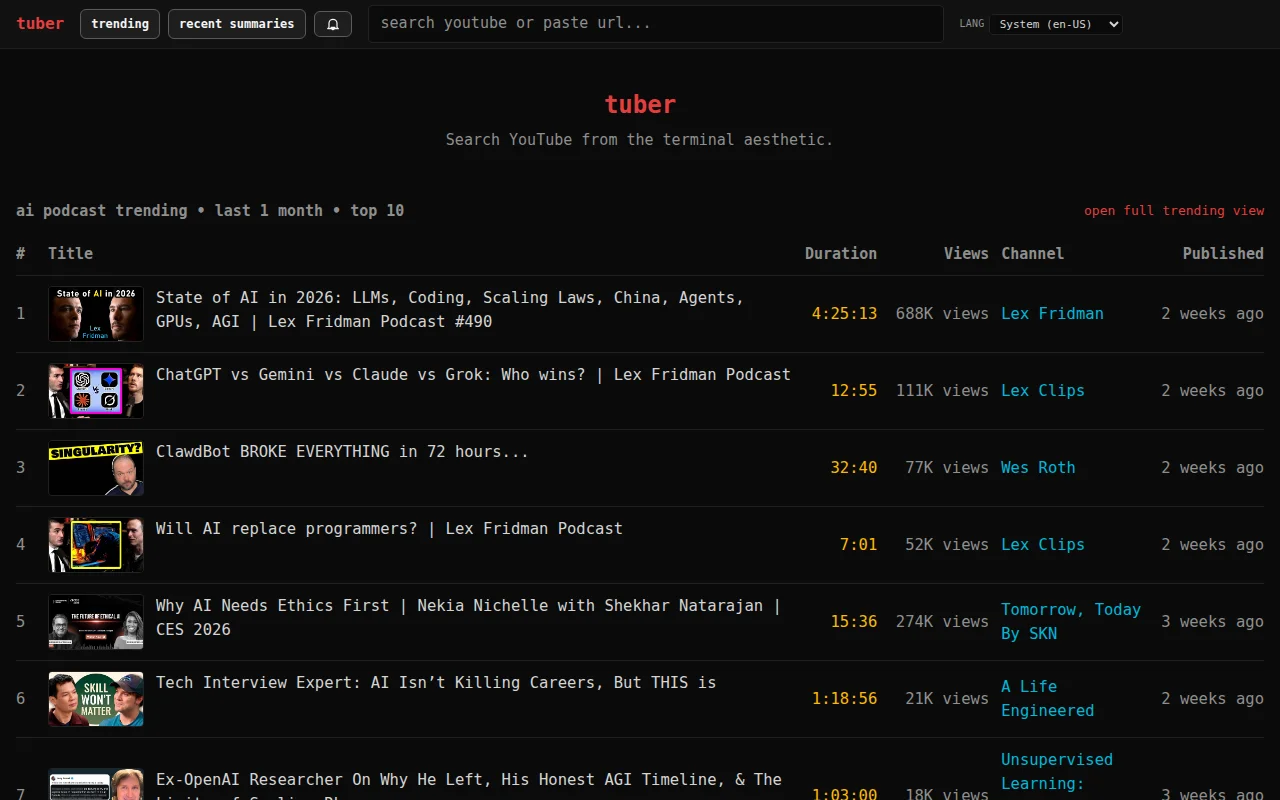
Task: Open Lex Clips channel for Will AI replace programmers
Action: tap(1042, 544)
